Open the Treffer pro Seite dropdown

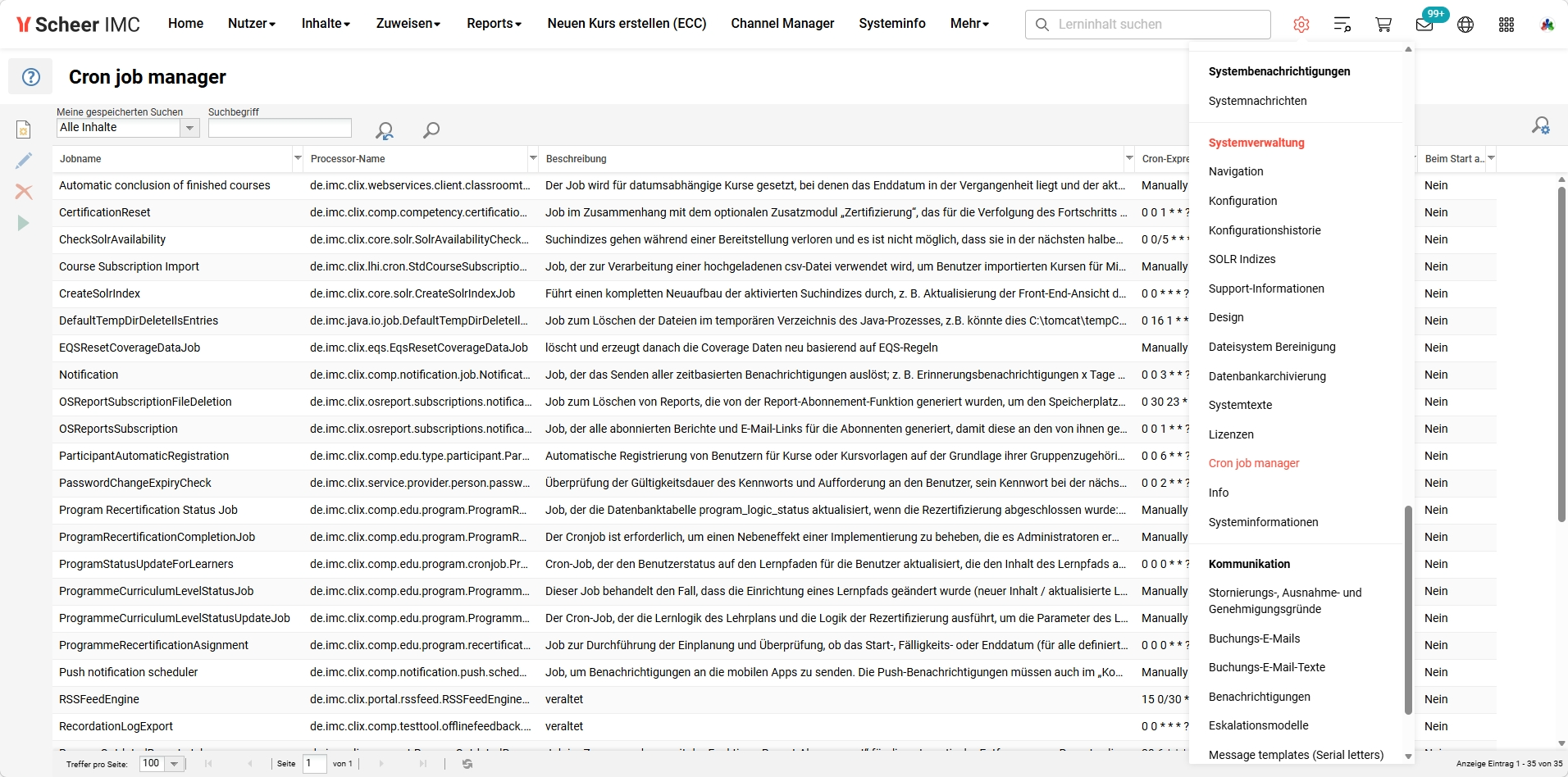pos(174,764)
